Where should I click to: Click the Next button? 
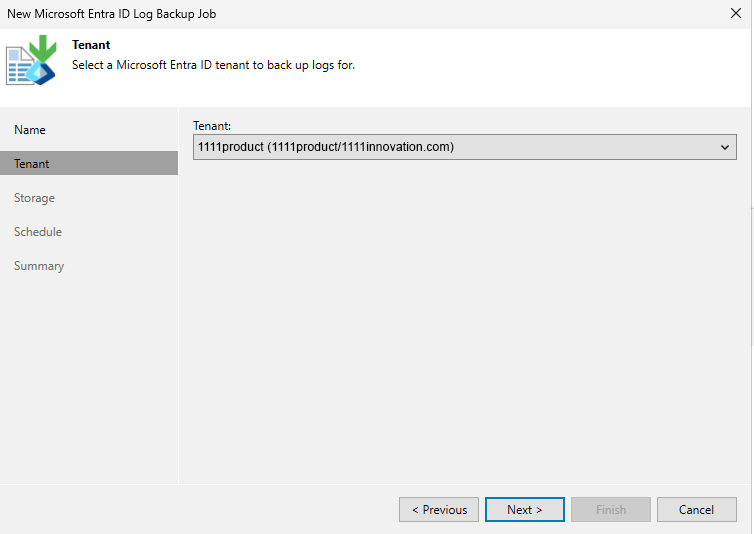pos(525,509)
